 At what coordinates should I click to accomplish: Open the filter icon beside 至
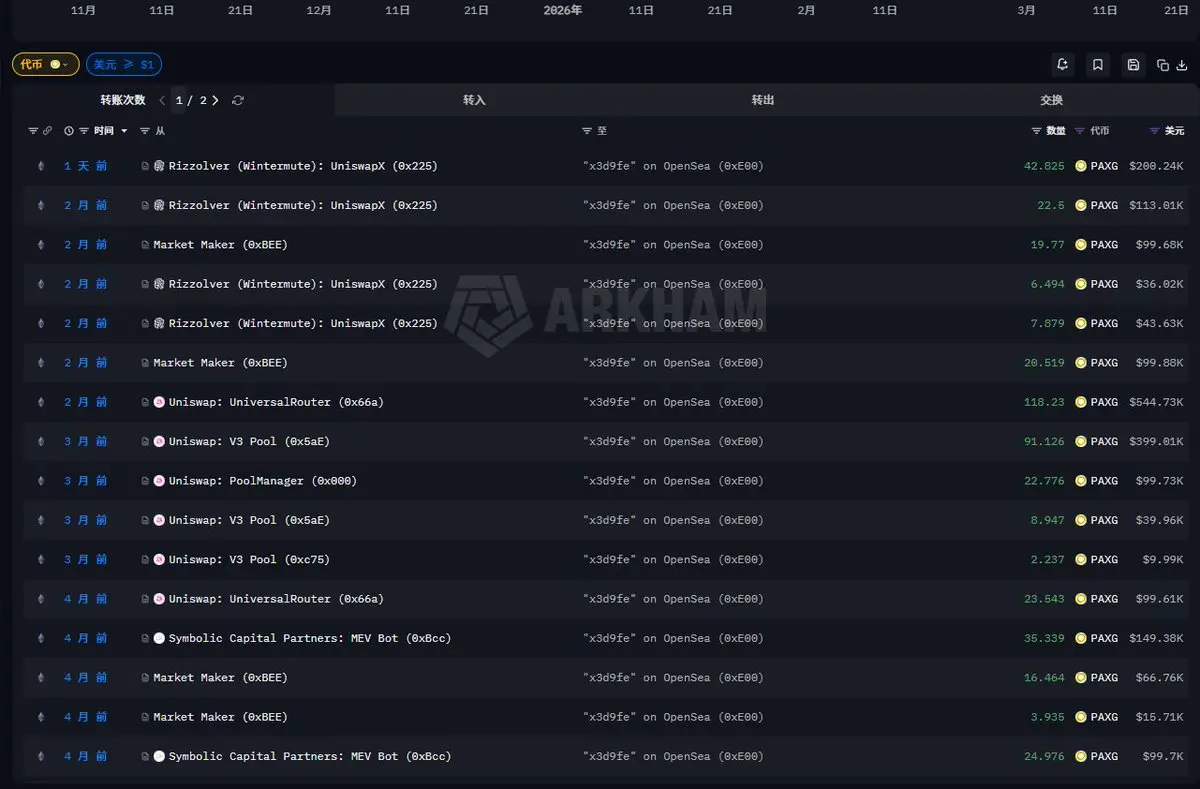pyautogui.click(x=587, y=131)
